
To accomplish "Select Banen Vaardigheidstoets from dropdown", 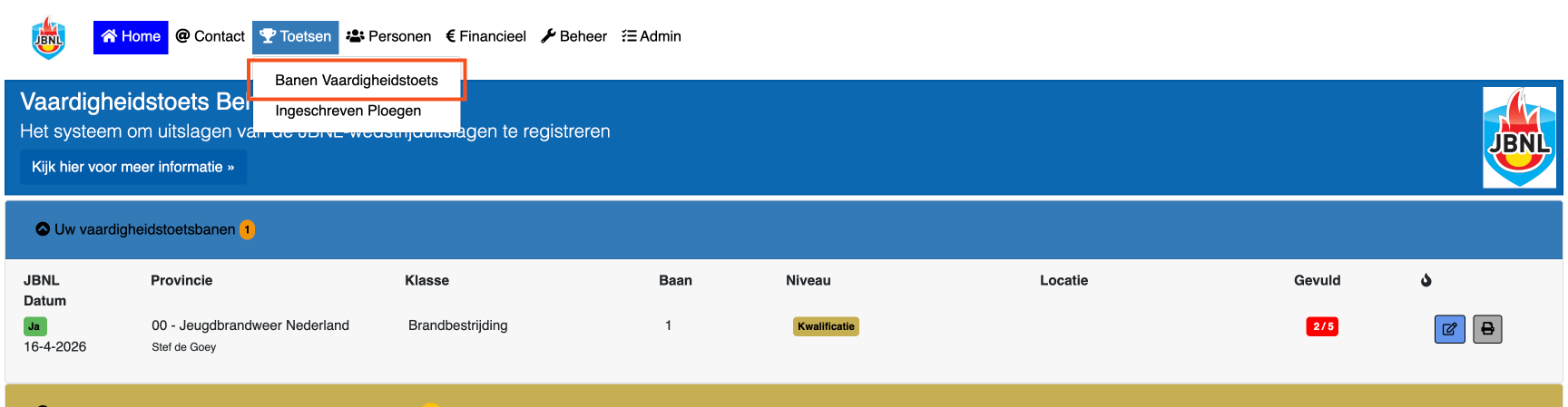I will 357,81.
